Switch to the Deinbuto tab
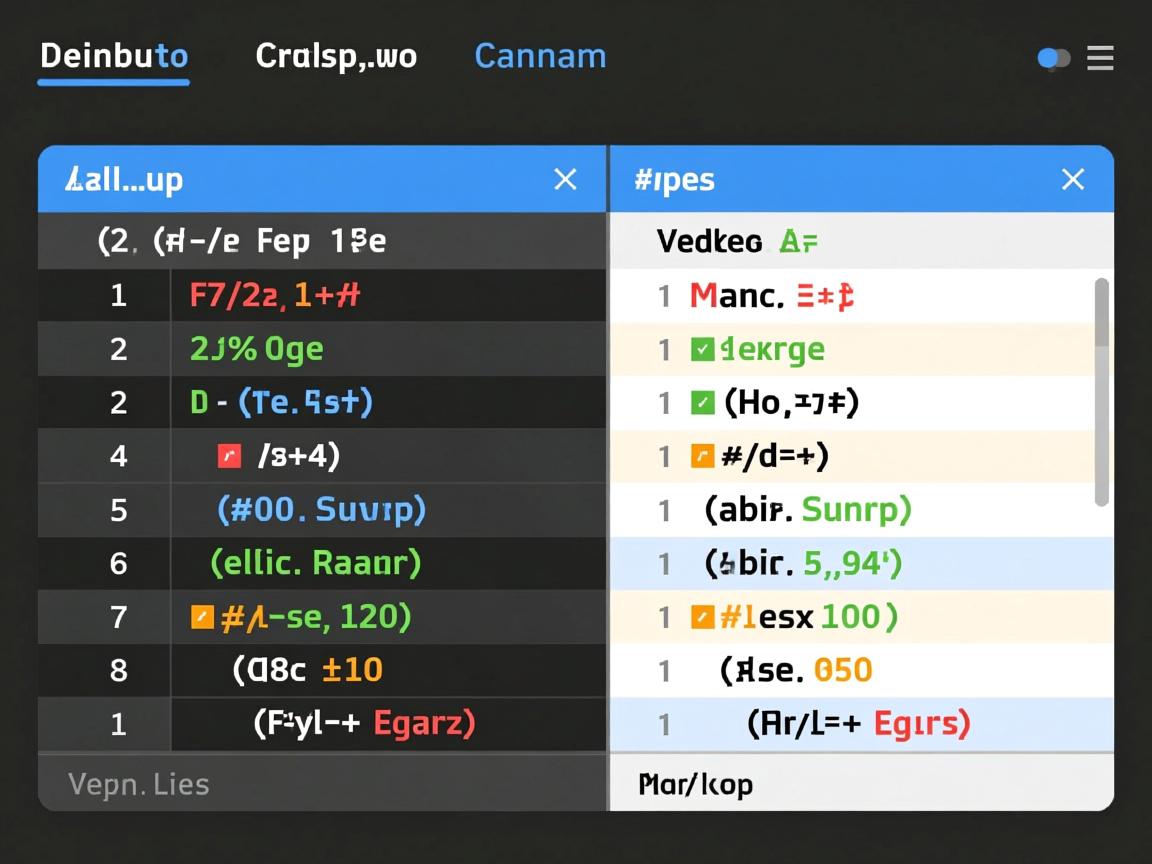This screenshot has width=1152, height=864. tap(113, 56)
